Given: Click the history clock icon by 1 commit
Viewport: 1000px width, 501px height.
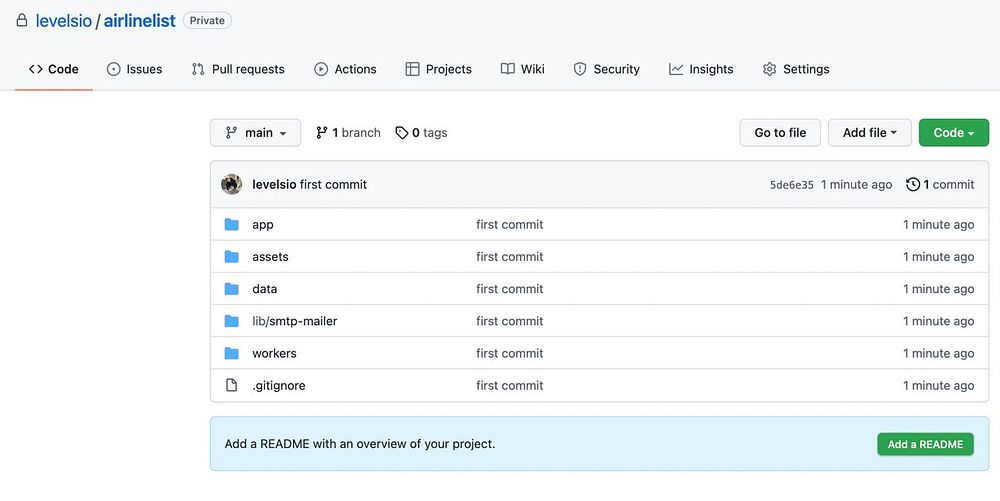Looking at the screenshot, I should click(913, 184).
